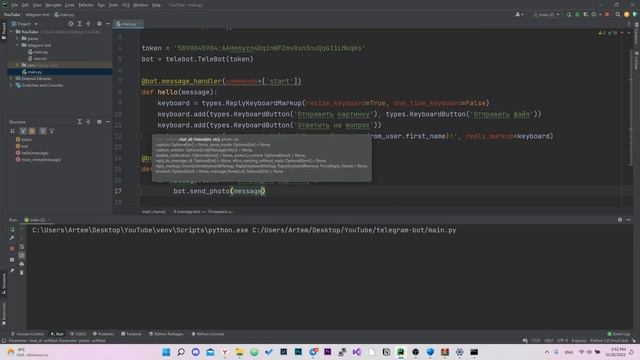This screenshot has width=640, height=360.
Task: Open the File menu
Action: (15, 5)
